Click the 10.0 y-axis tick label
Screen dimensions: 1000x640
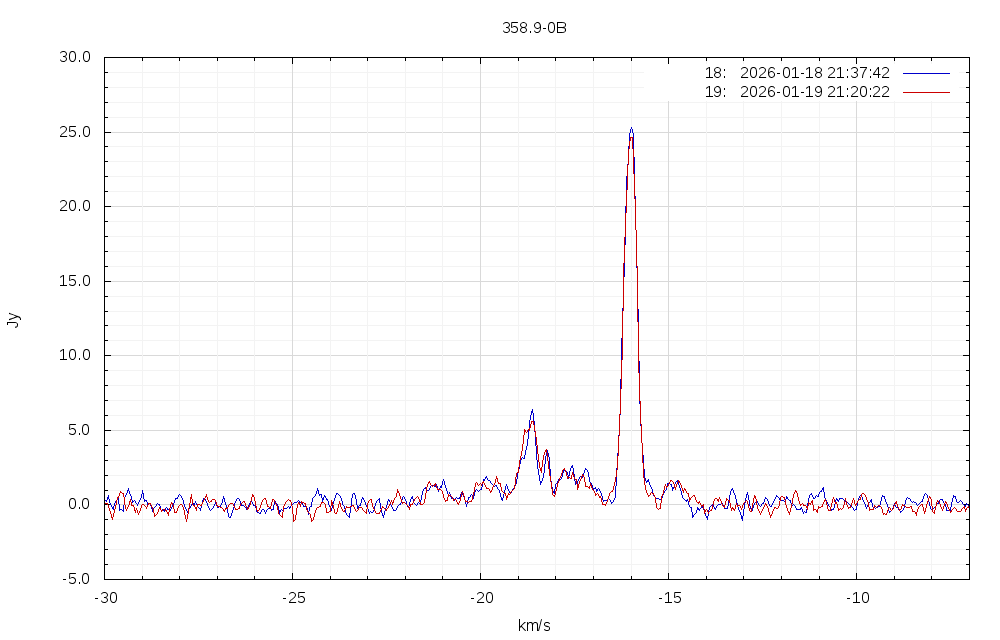tap(74, 356)
